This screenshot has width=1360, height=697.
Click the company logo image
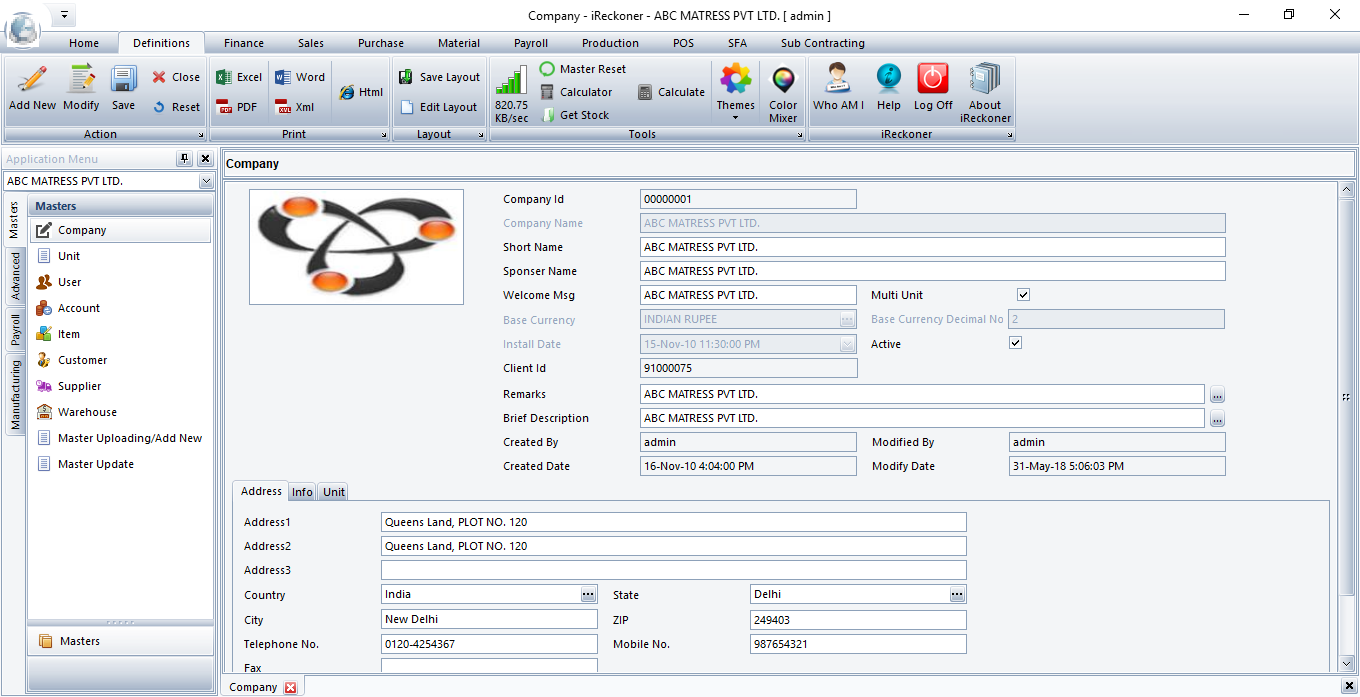[x=356, y=246]
